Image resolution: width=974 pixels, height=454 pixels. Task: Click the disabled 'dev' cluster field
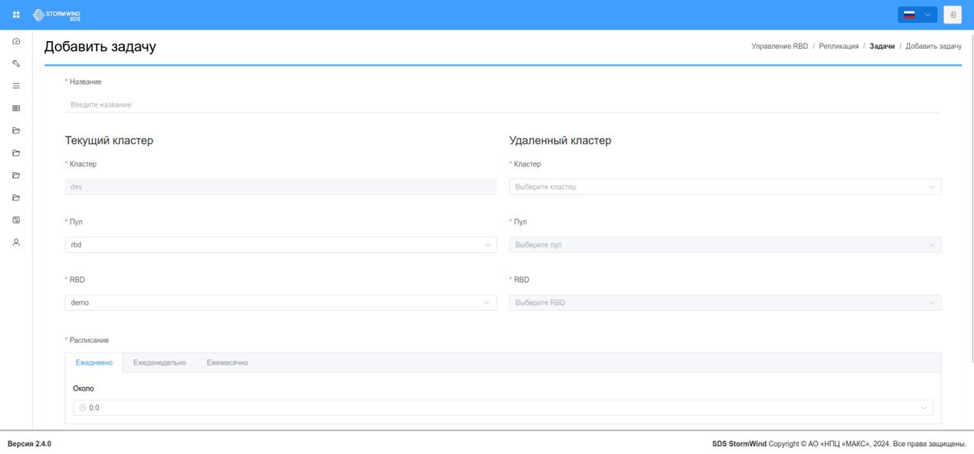click(281, 187)
